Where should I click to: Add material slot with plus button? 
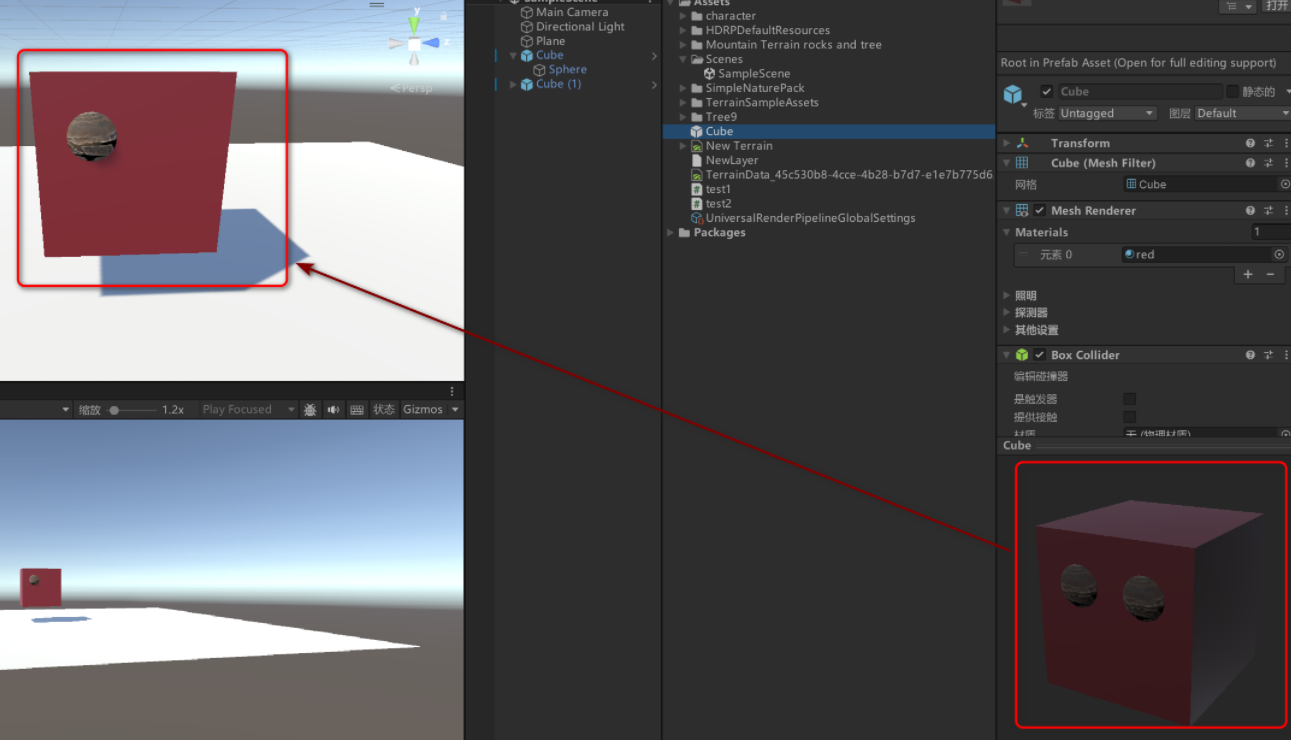pos(1247,274)
